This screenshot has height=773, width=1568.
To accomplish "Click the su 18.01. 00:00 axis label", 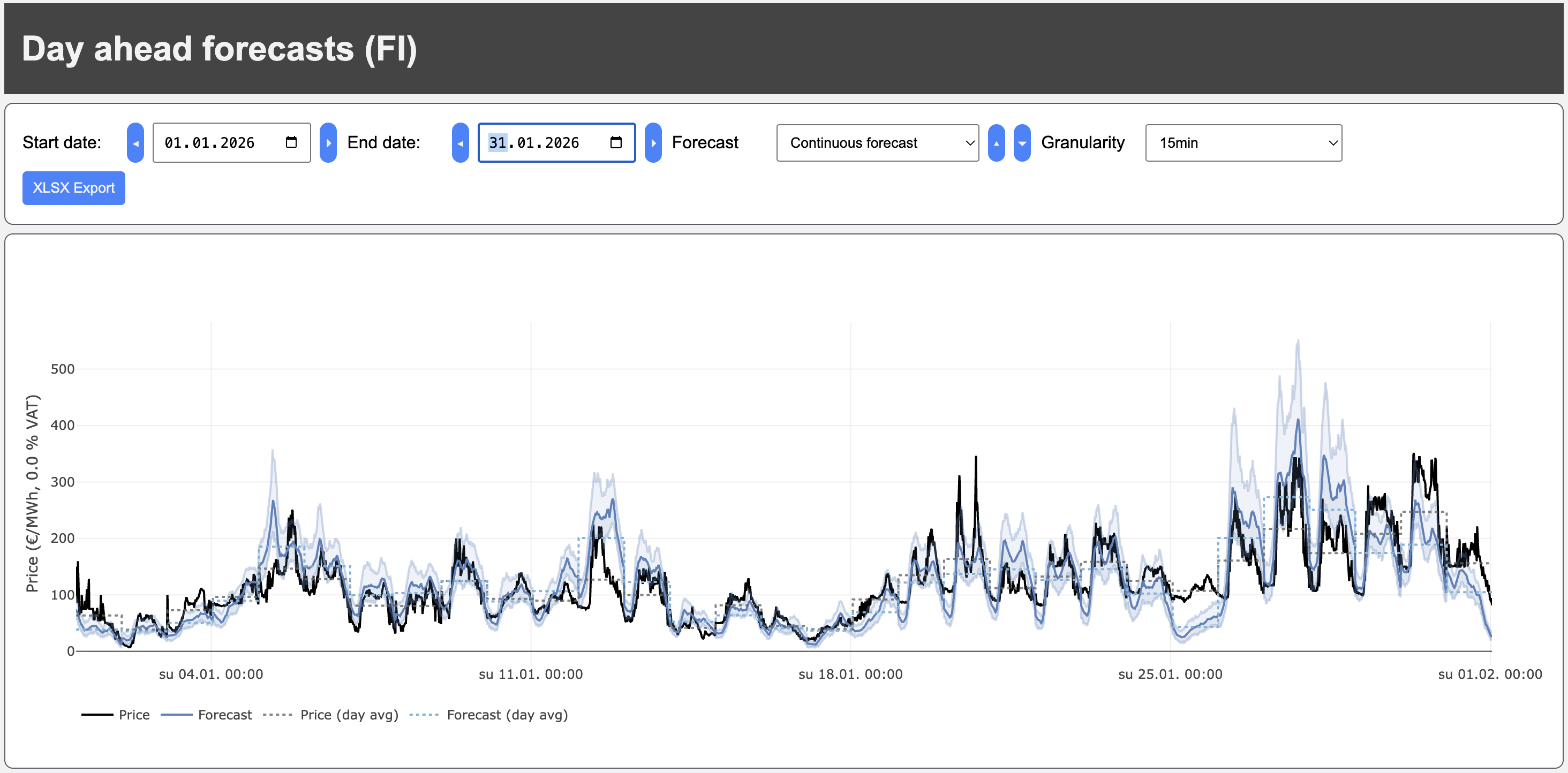I will (850, 675).
